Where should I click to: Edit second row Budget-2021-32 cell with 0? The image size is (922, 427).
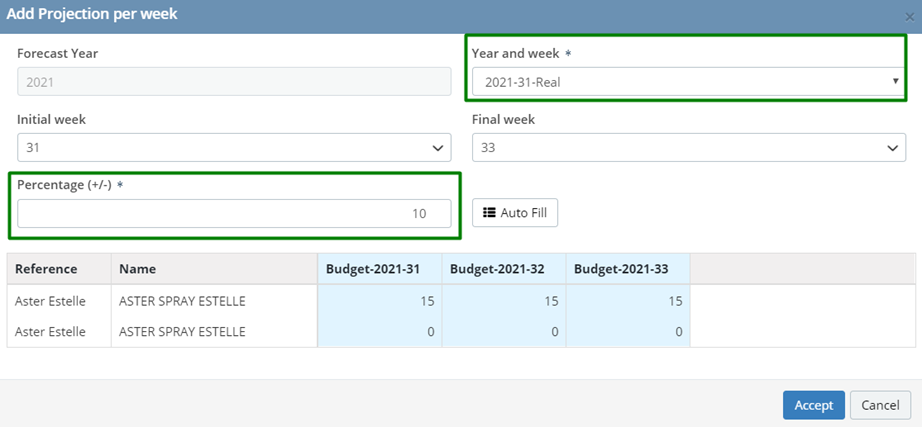504,332
